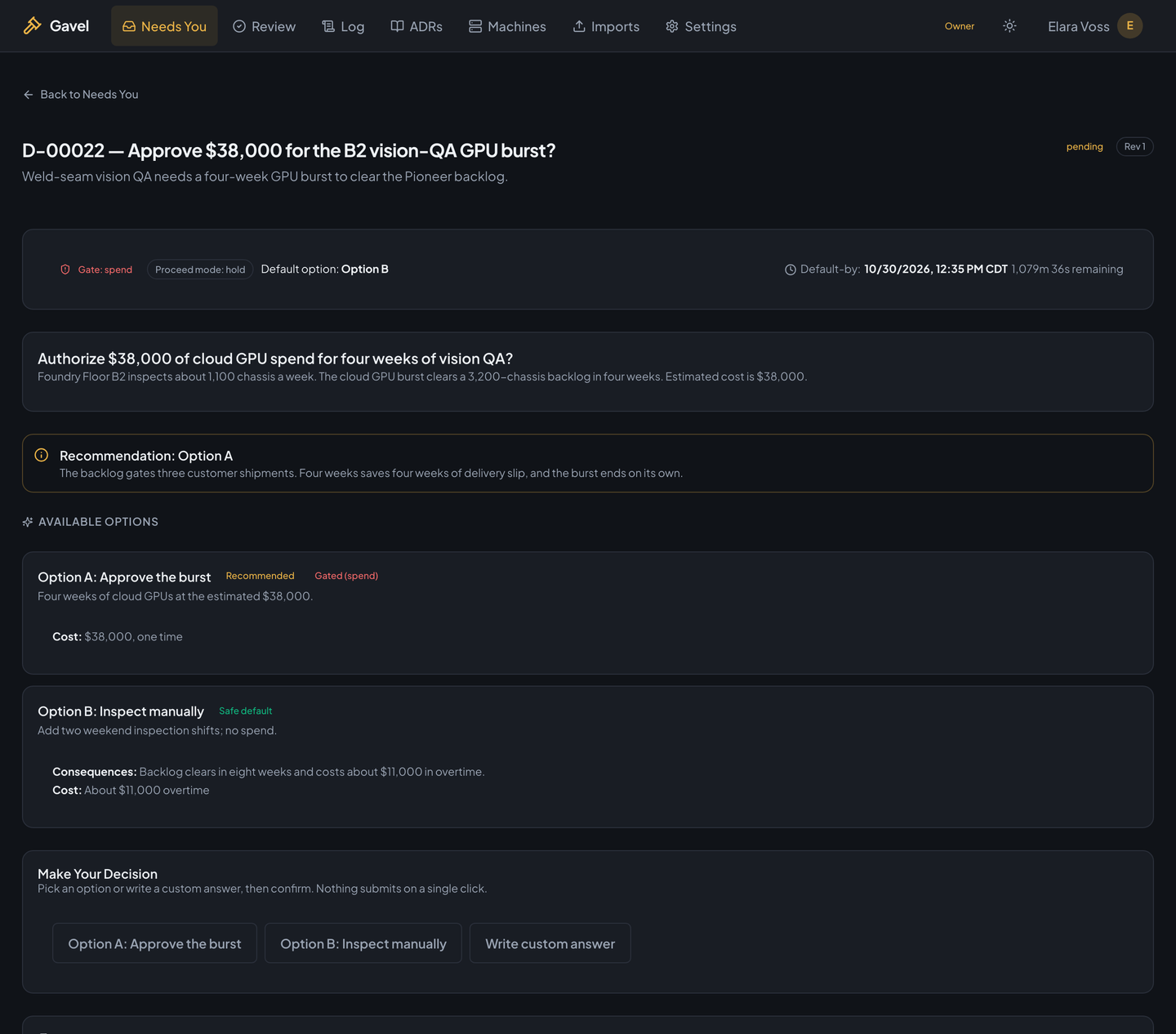This screenshot has width=1176, height=1034.
Task: Click the server icon beside Machines
Action: 475,26
